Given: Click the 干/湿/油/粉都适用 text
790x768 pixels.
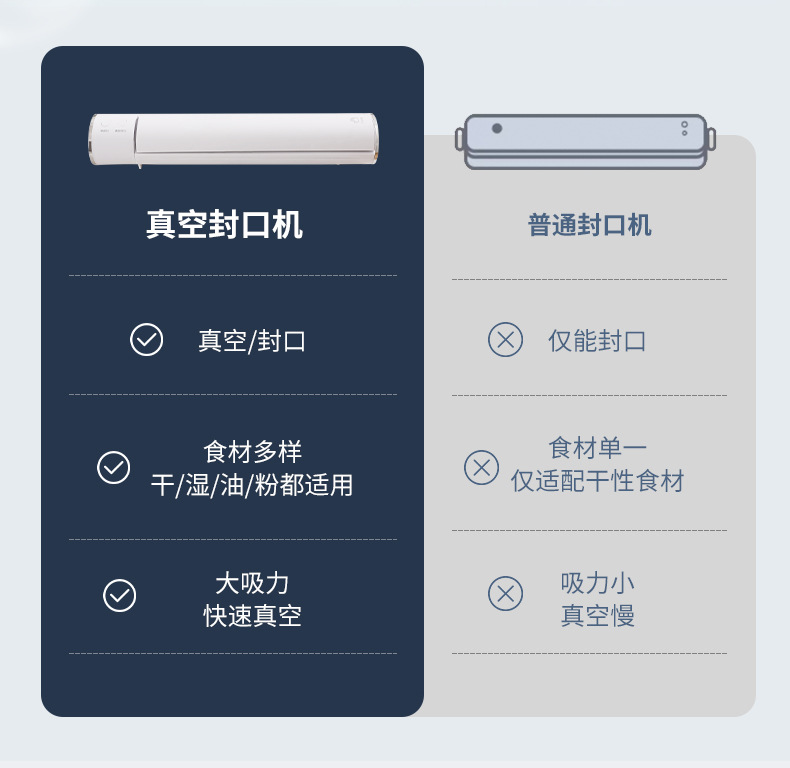Looking at the screenshot, I should tap(252, 486).
